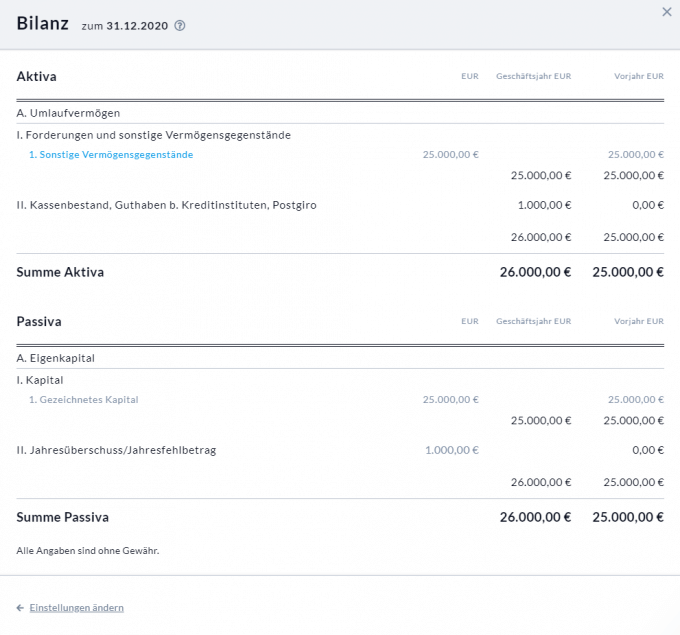Click the back arrow before Einstellungen ändern
The image size is (680, 635).
20,608
